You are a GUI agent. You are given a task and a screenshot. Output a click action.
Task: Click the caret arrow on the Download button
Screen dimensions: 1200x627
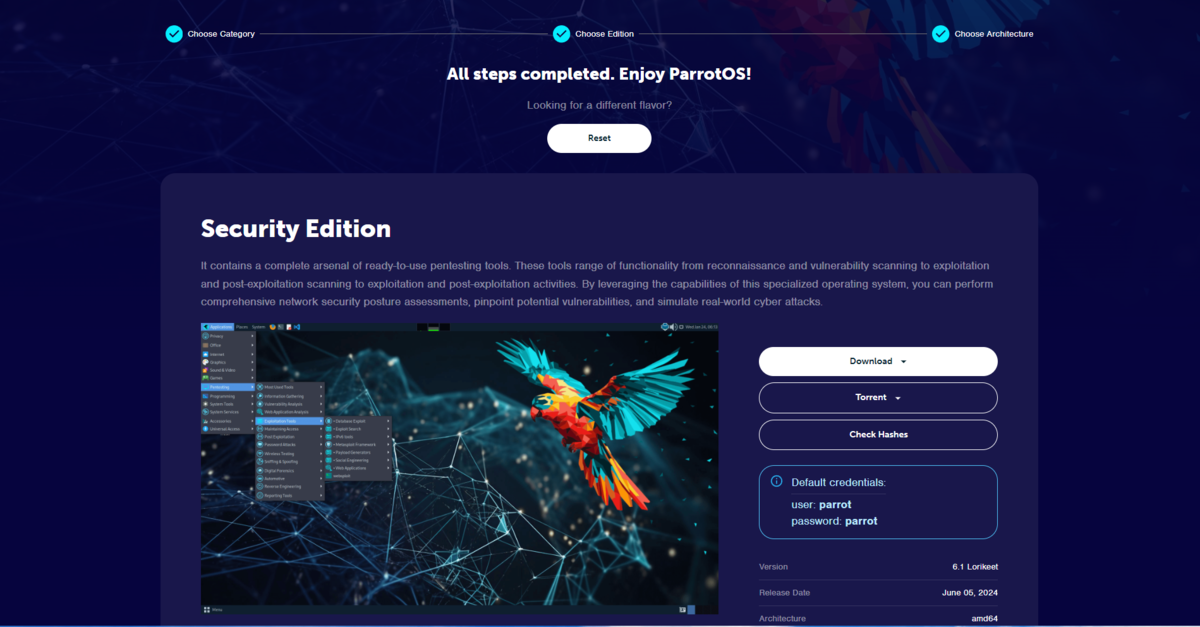pyautogui.click(x=904, y=362)
